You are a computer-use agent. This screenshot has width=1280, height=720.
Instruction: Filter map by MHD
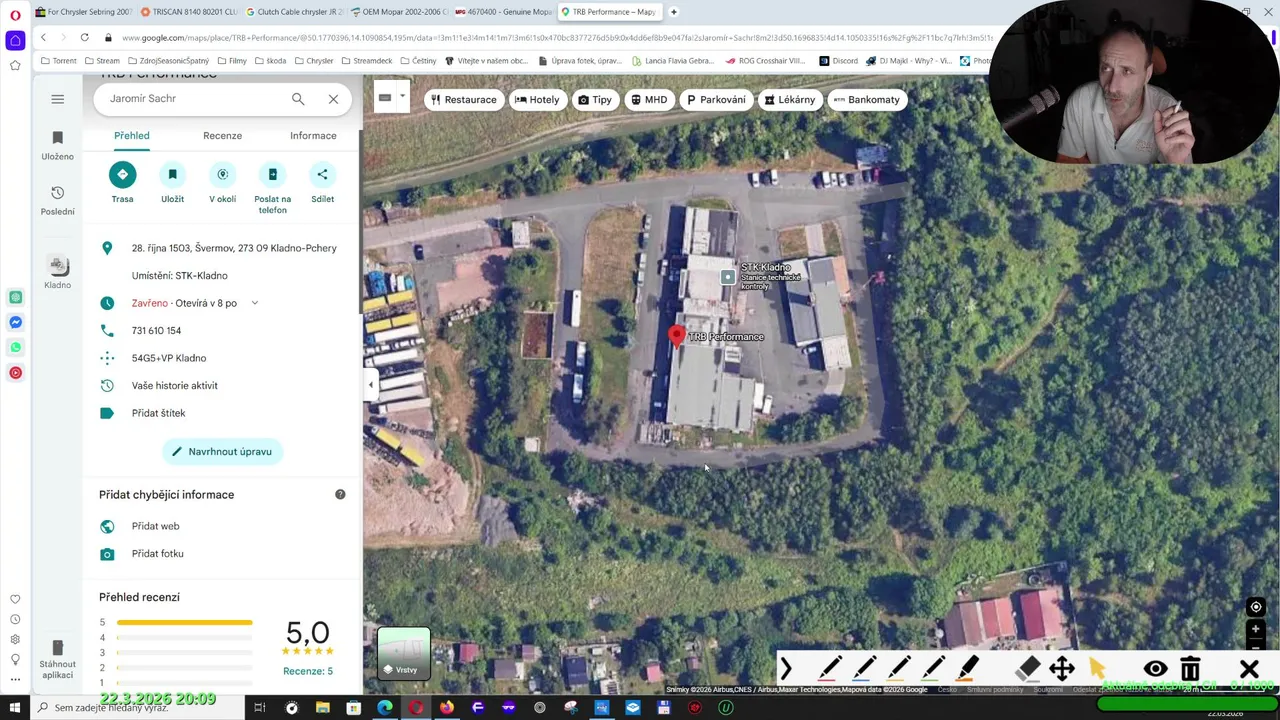point(649,100)
